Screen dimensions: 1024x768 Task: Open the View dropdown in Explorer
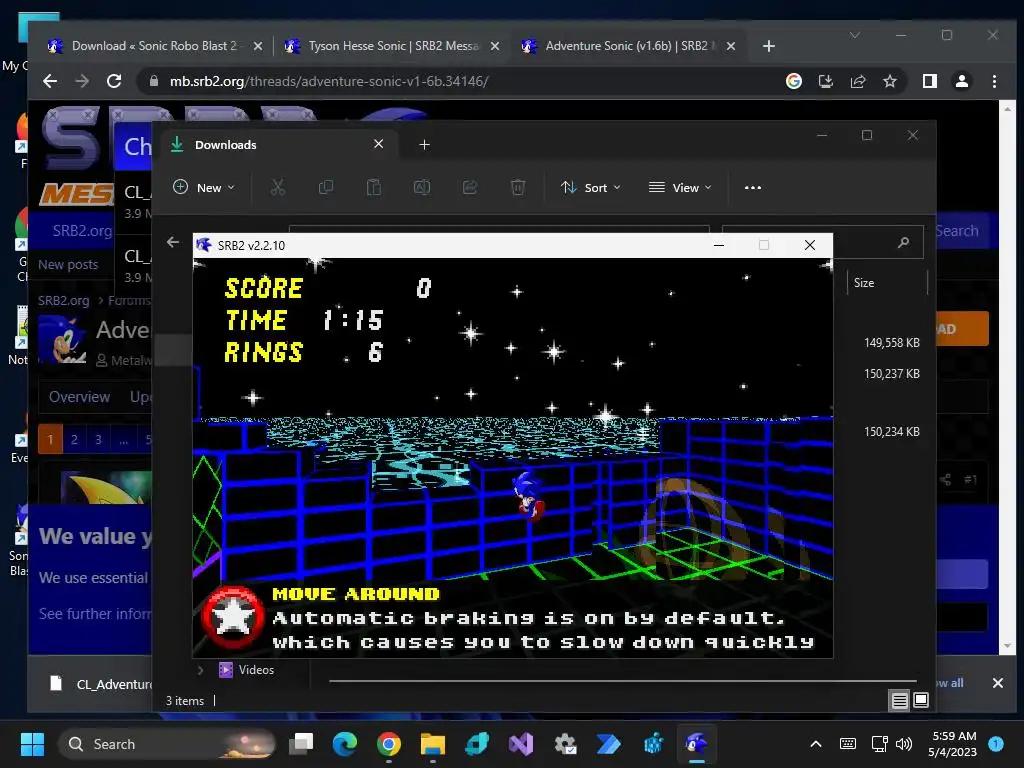680,187
